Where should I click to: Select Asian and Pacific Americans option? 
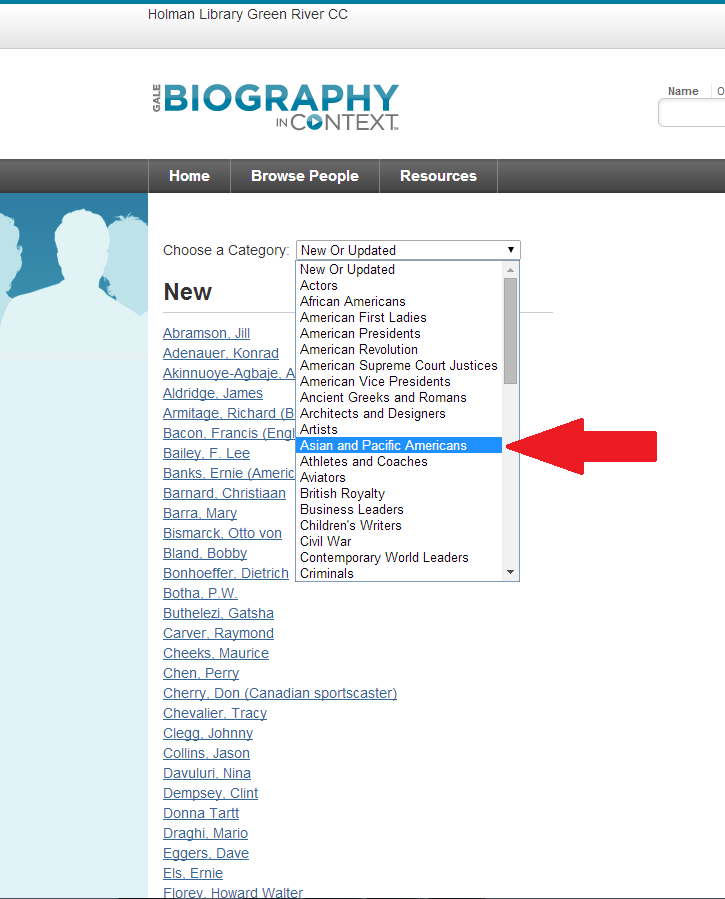tap(399, 445)
